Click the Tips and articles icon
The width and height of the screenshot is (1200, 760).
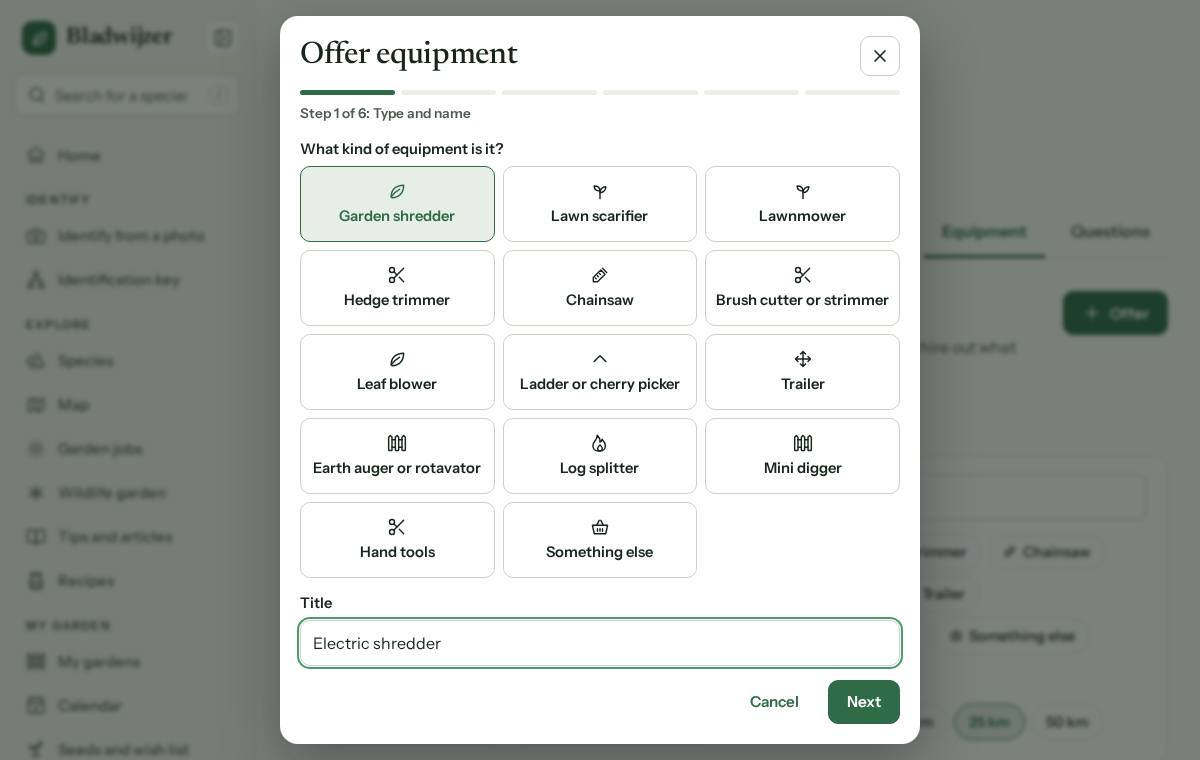click(36, 537)
